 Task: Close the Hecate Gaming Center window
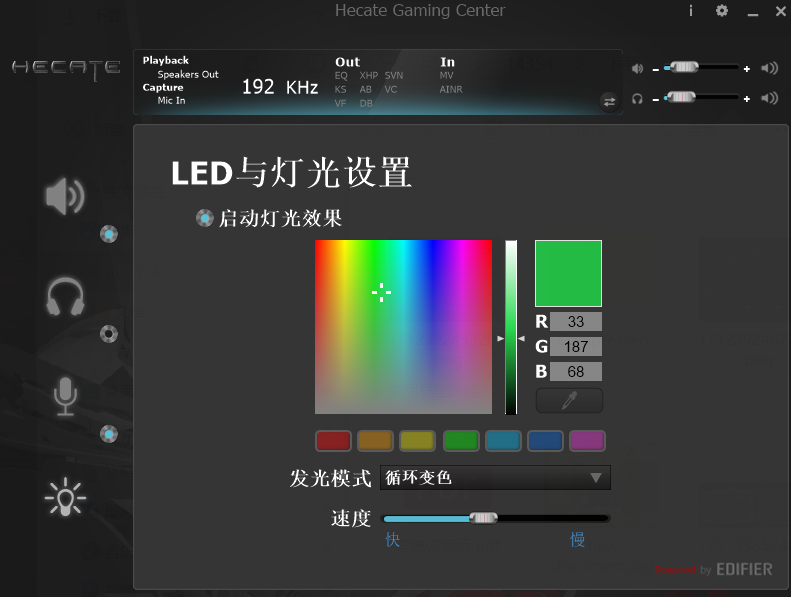coord(780,11)
